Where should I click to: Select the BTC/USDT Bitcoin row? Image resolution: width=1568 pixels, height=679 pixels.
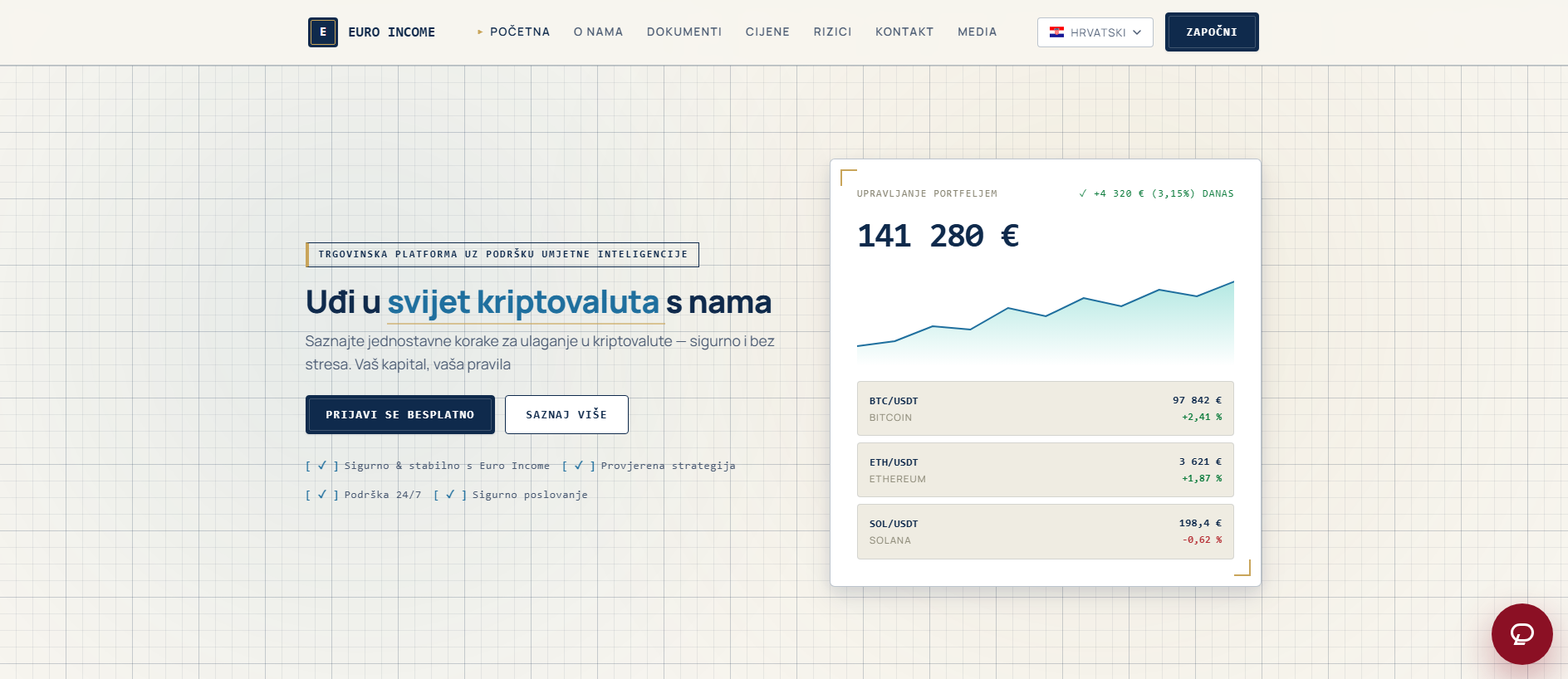pos(1045,408)
